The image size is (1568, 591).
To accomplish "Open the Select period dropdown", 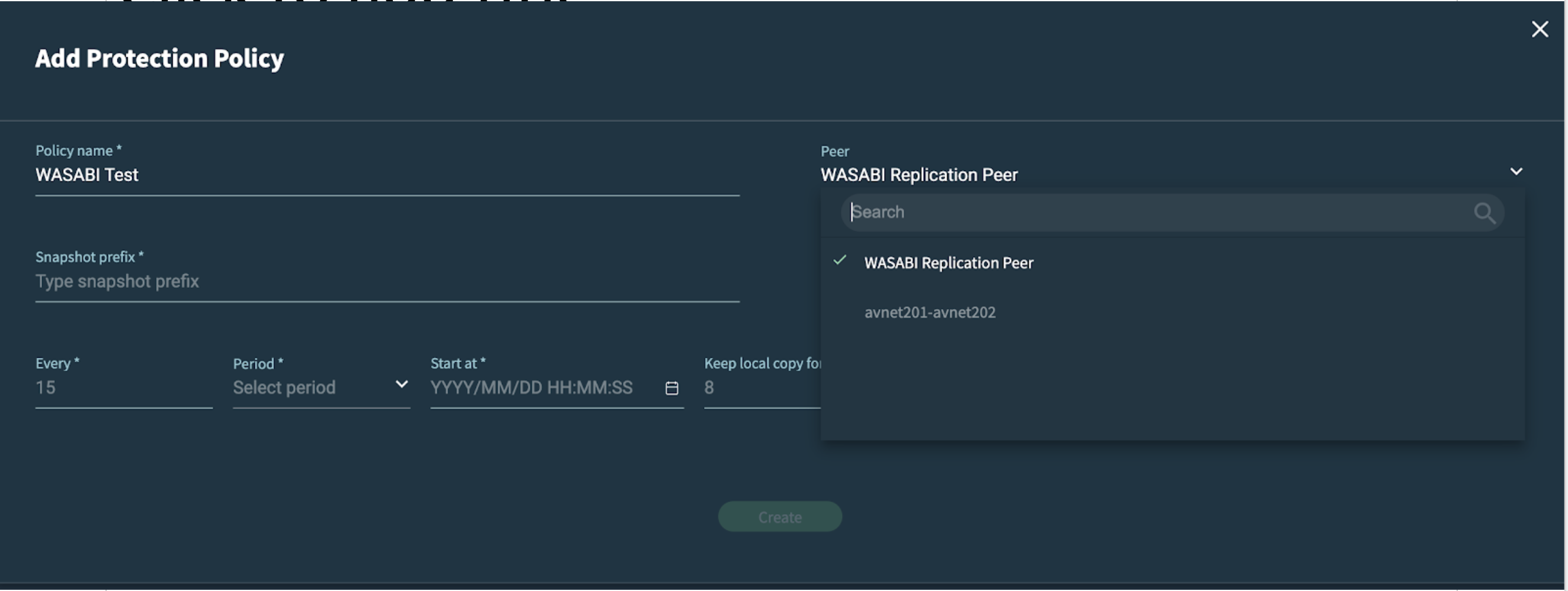I will click(x=321, y=387).
